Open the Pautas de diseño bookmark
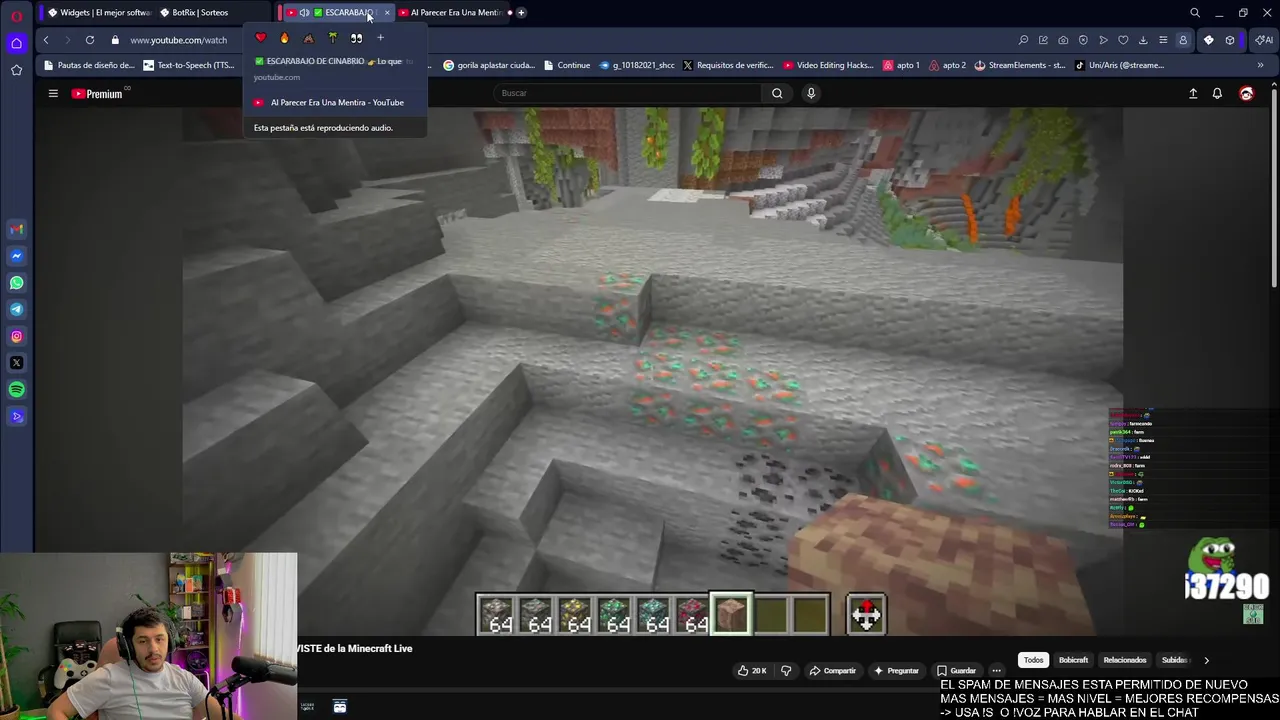1280x720 pixels. (89, 65)
